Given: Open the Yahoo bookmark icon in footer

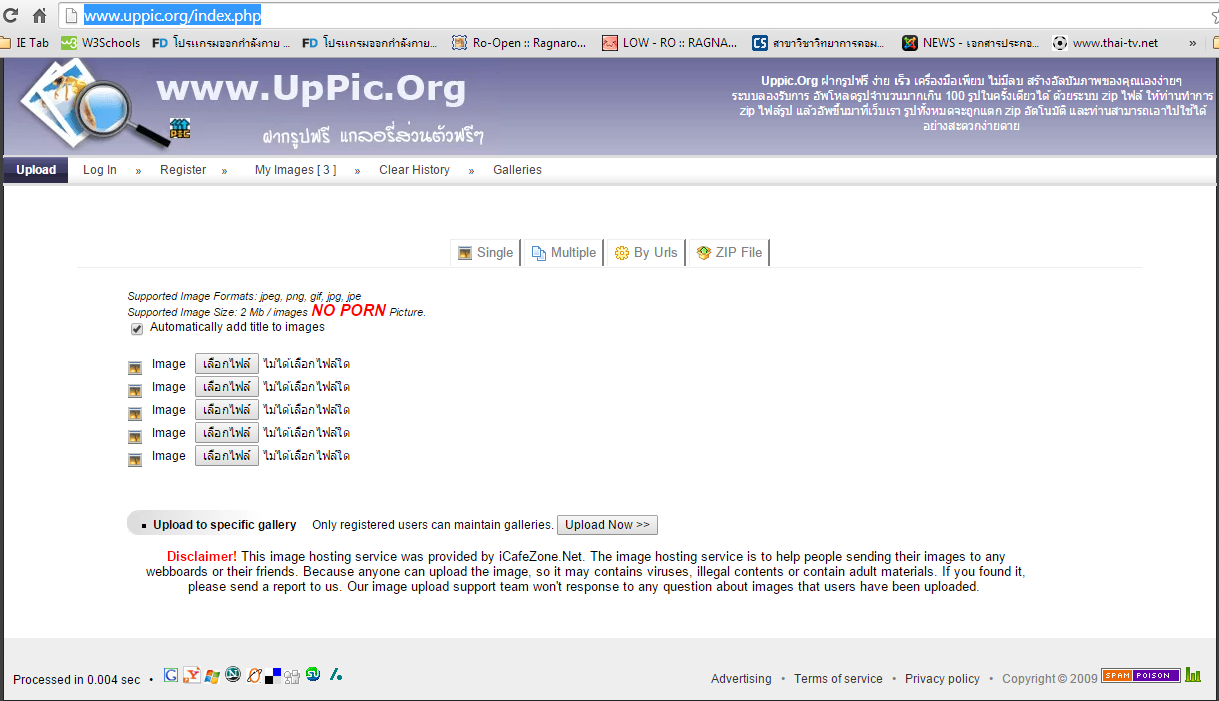Looking at the screenshot, I should pyautogui.click(x=191, y=675).
